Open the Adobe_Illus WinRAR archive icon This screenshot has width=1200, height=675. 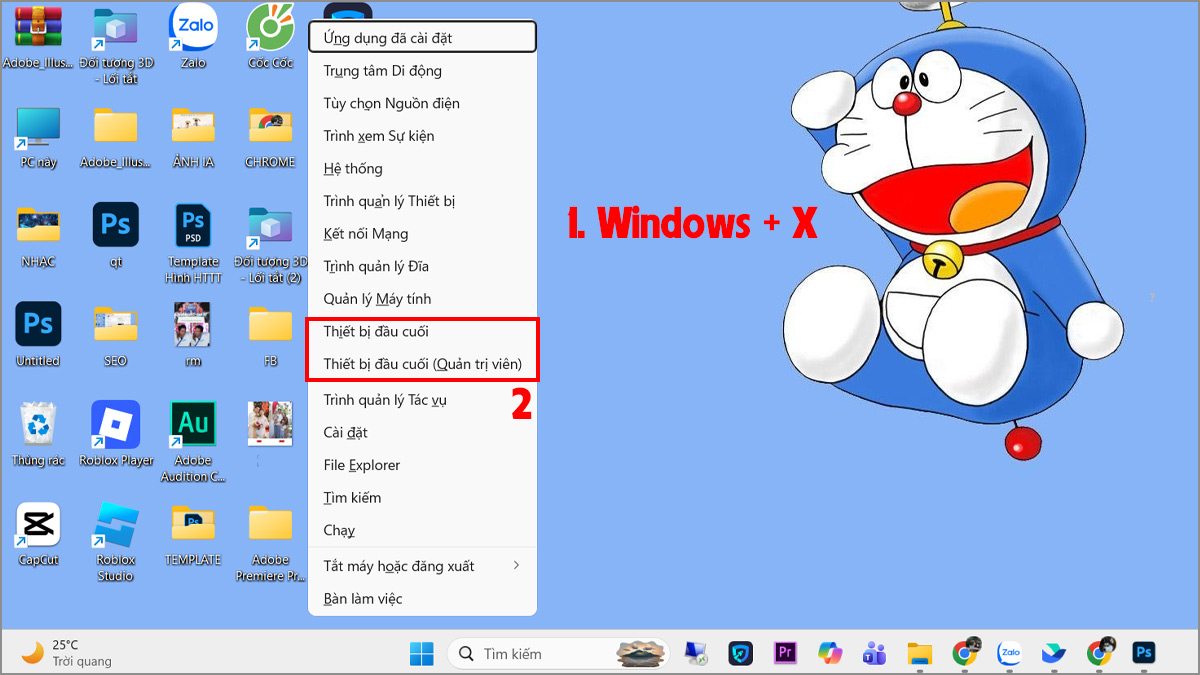(x=38, y=38)
